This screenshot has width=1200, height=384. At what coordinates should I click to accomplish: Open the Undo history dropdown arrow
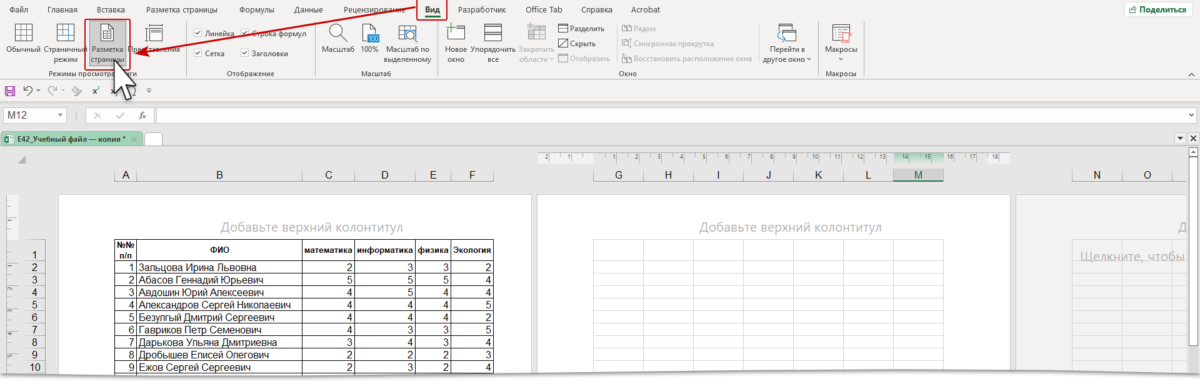tap(38, 90)
